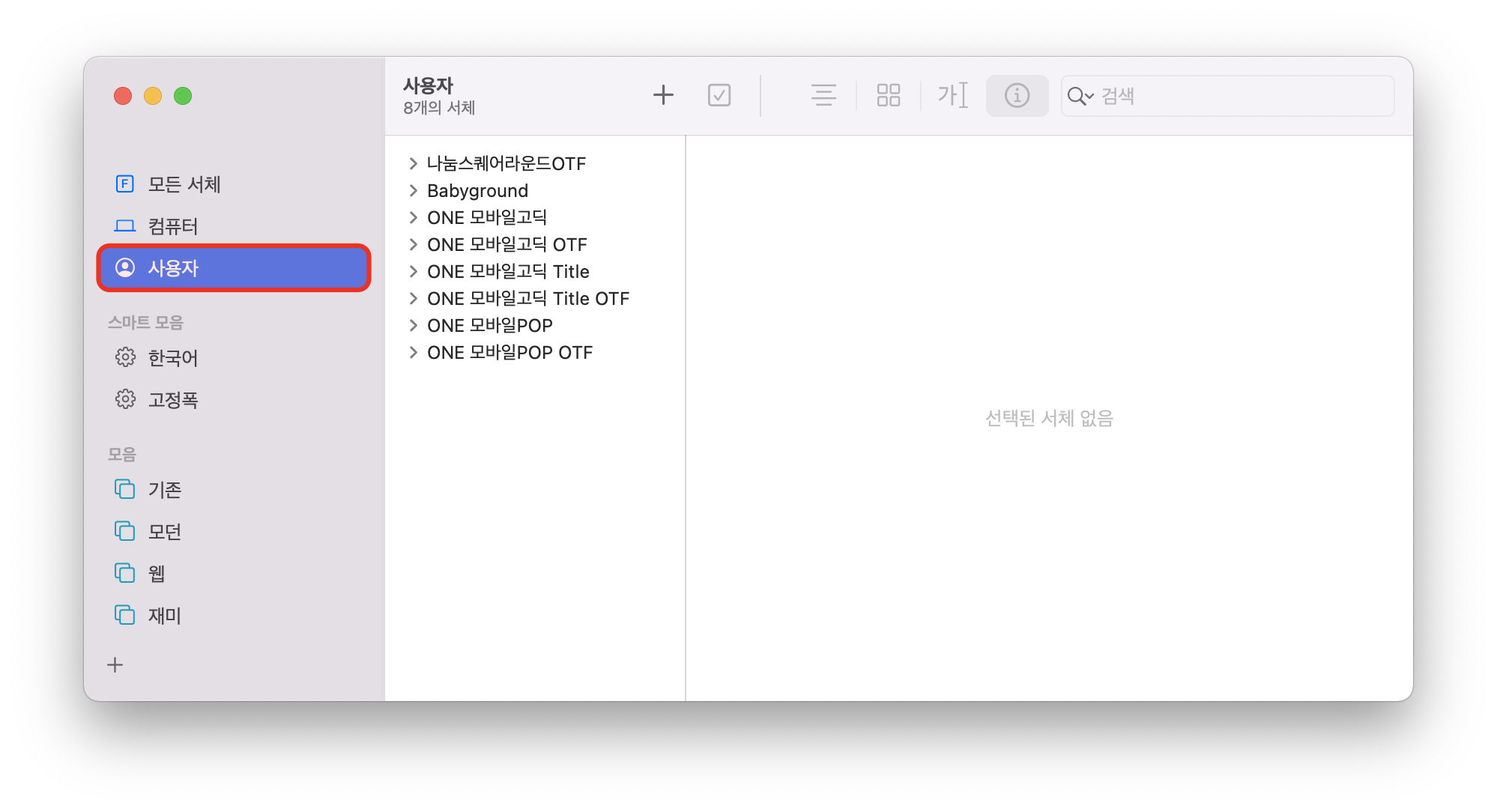Expand ONE 모바일POP OTF family chevron
This screenshot has height=812, width=1497.
[413, 353]
